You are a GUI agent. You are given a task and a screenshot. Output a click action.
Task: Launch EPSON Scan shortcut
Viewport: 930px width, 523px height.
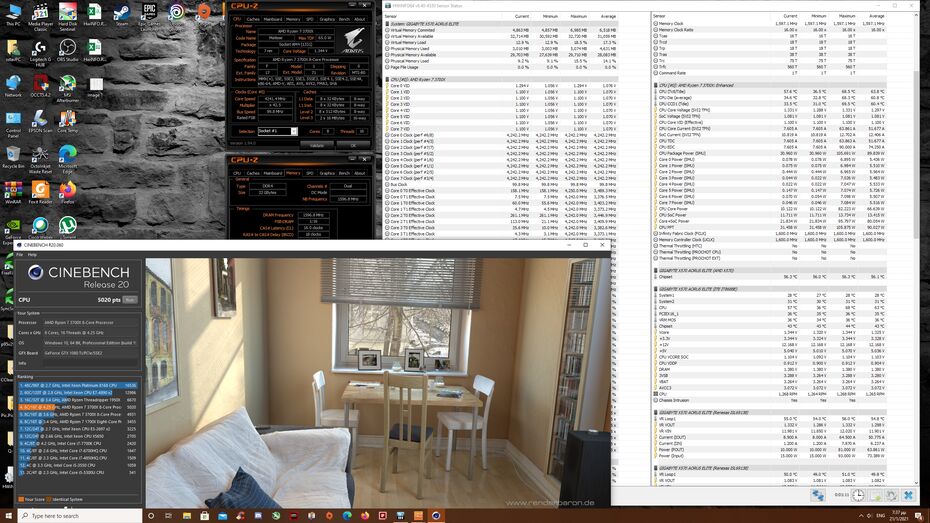[40, 122]
